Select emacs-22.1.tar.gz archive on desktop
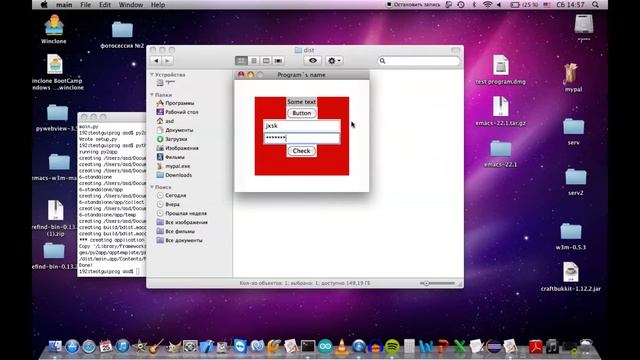Viewport: 640px width, 360px height. pyautogui.click(x=500, y=111)
